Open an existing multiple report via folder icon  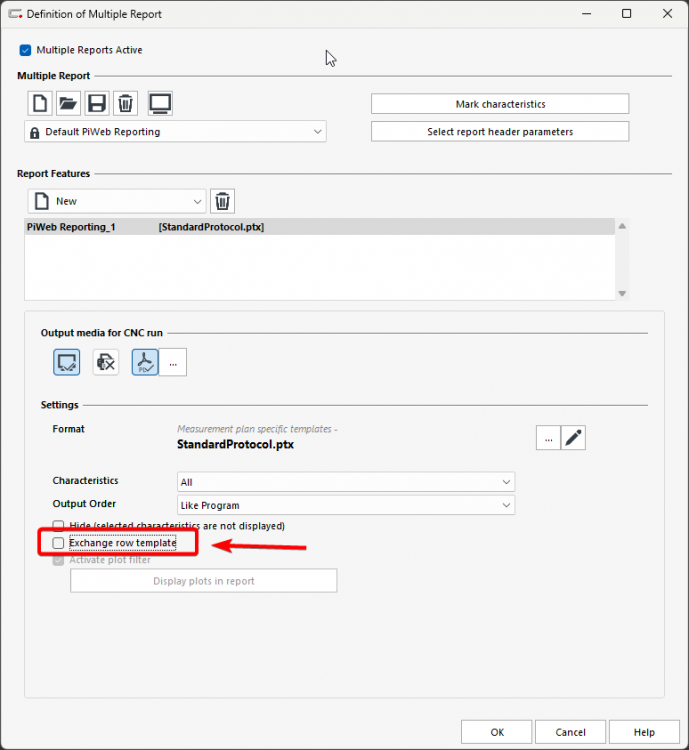point(68,103)
